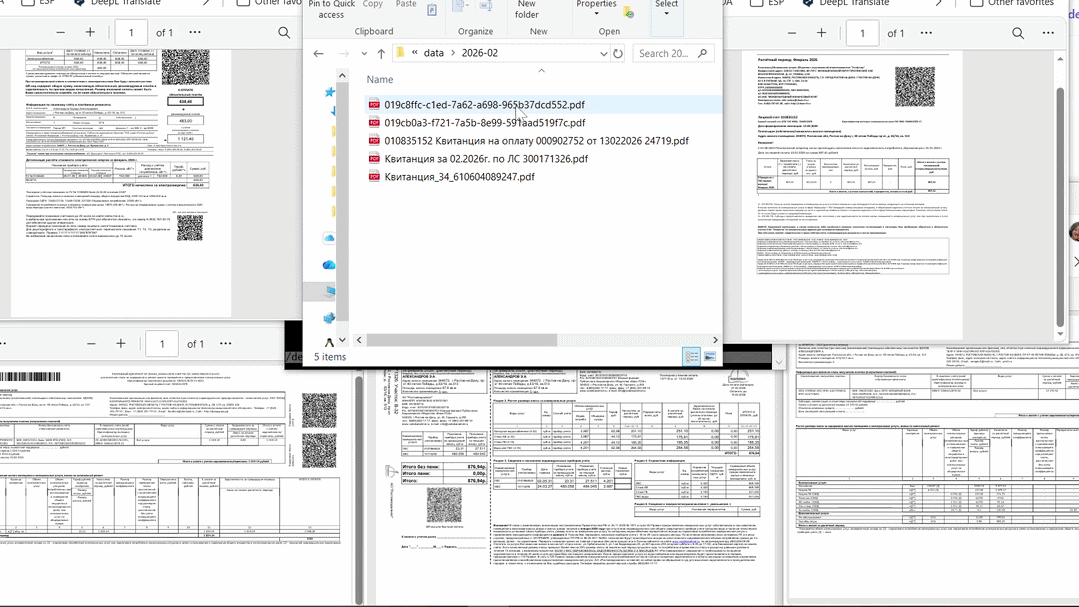Open blue OneDrive cloud in navigation pane
Screen dimensions: 1079x607
pyautogui.click(x=329, y=265)
